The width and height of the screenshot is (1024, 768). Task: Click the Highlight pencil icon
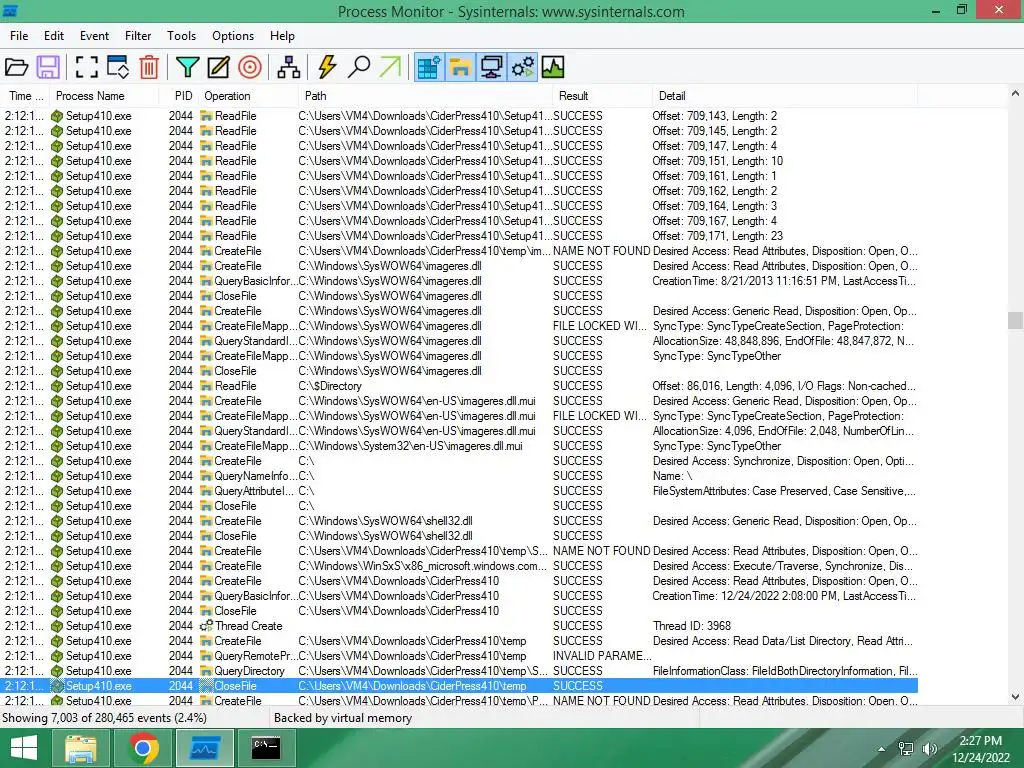(x=218, y=67)
